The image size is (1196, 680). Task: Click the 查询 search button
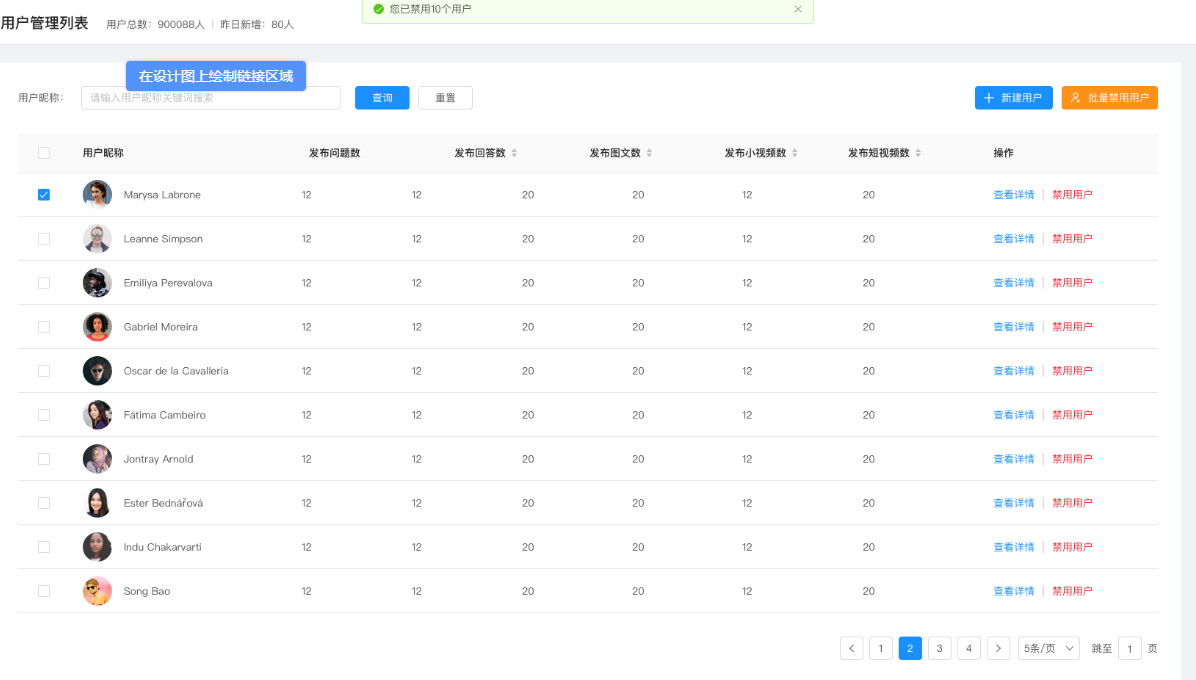tap(382, 98)
